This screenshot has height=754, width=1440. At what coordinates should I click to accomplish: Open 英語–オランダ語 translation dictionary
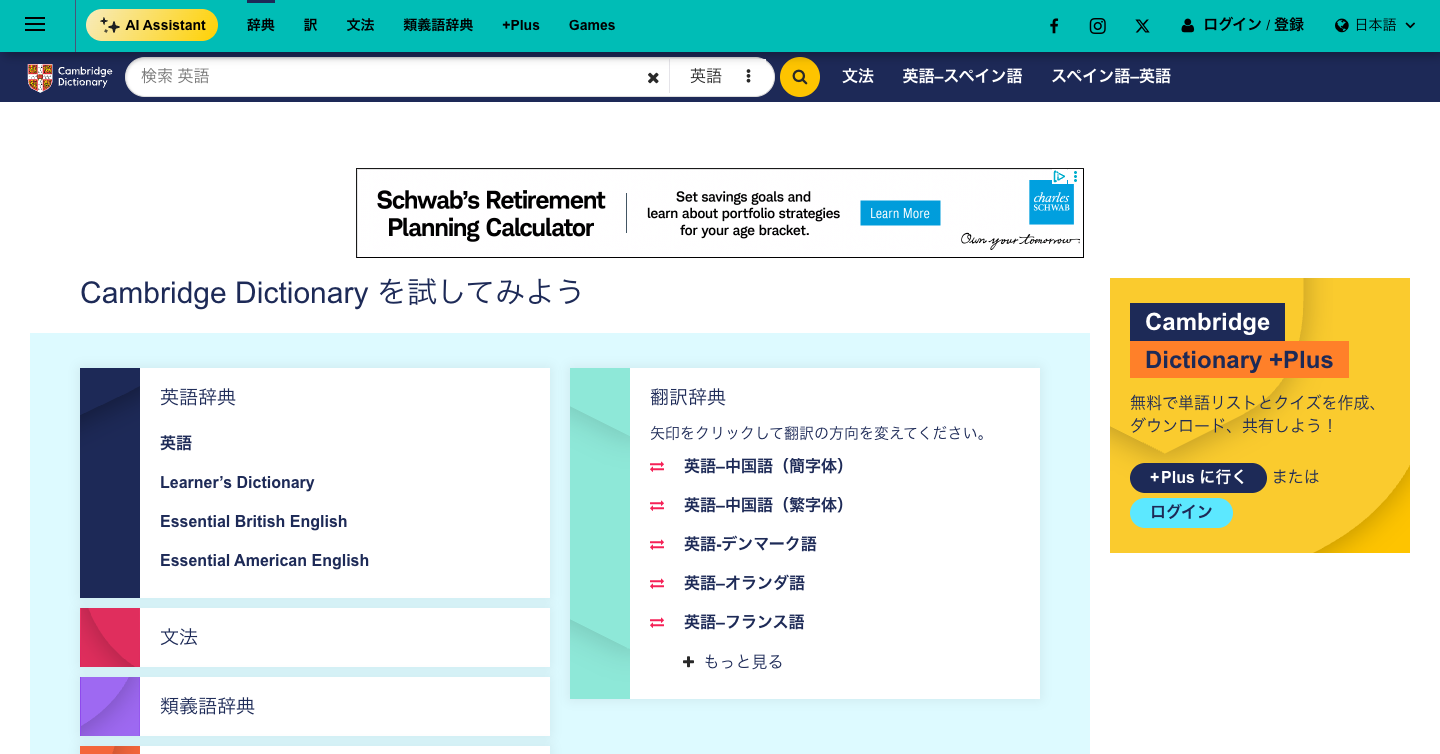click(744, 583)
